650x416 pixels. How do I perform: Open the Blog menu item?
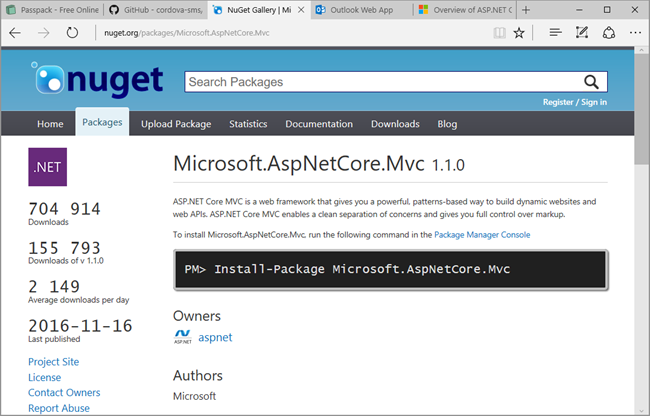[447, 124]
